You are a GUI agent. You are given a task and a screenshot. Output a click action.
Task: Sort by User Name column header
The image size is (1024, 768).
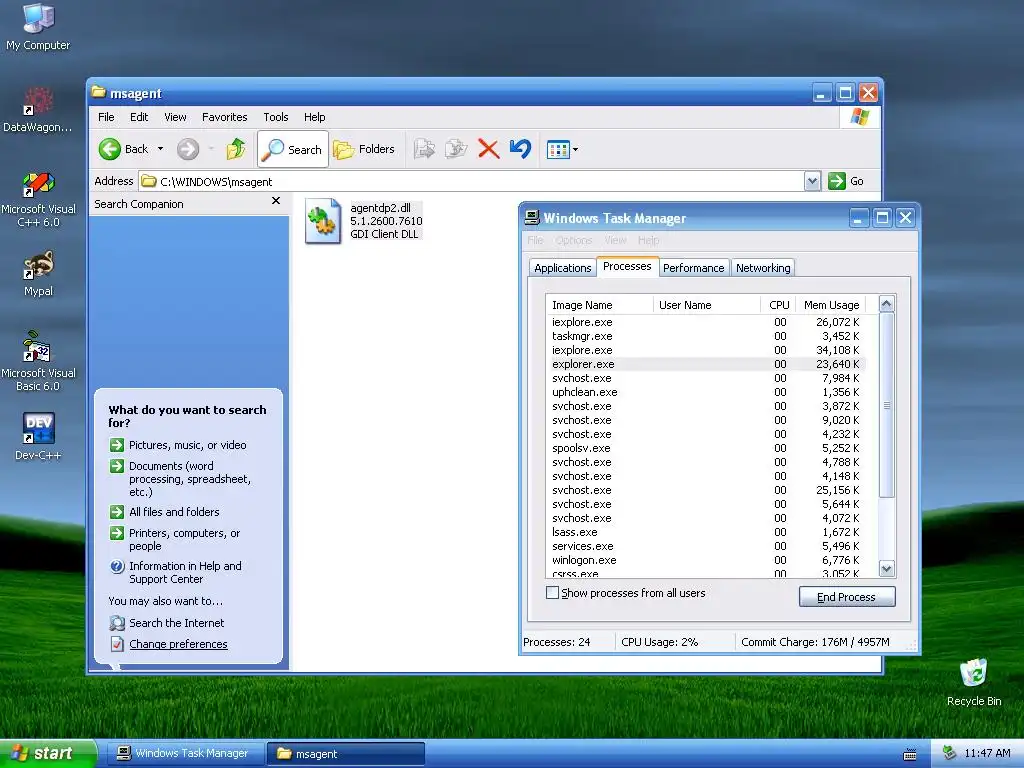[x=706, y=305]
